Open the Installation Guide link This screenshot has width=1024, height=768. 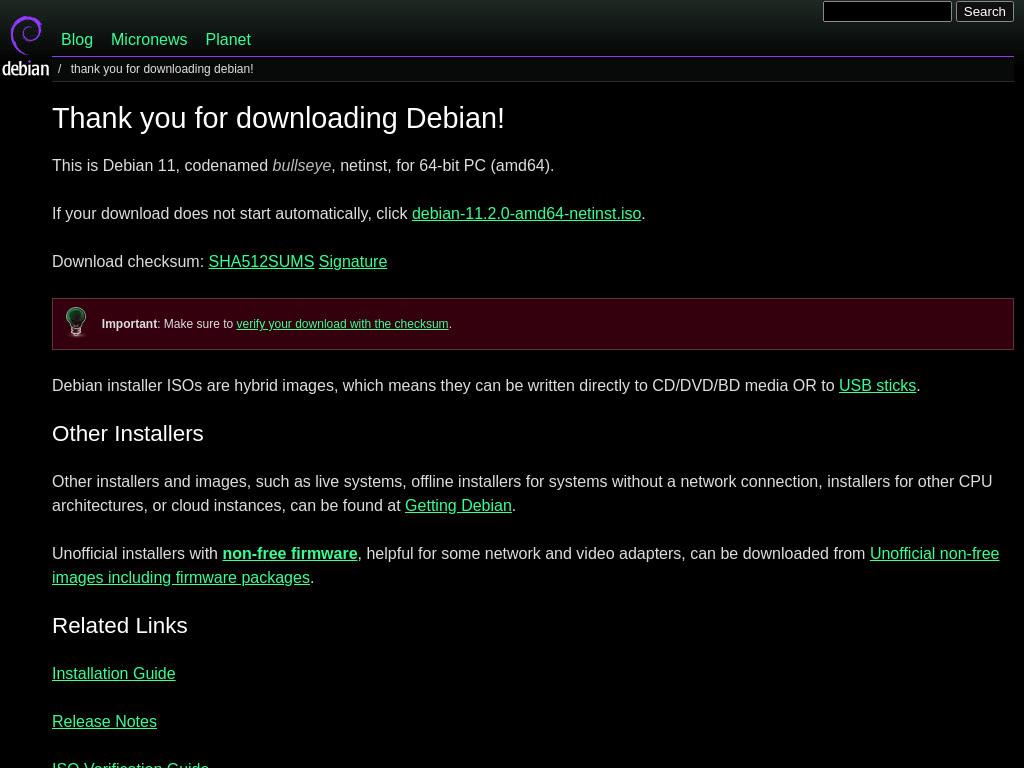pyautogui.click(x=114, y=674)
